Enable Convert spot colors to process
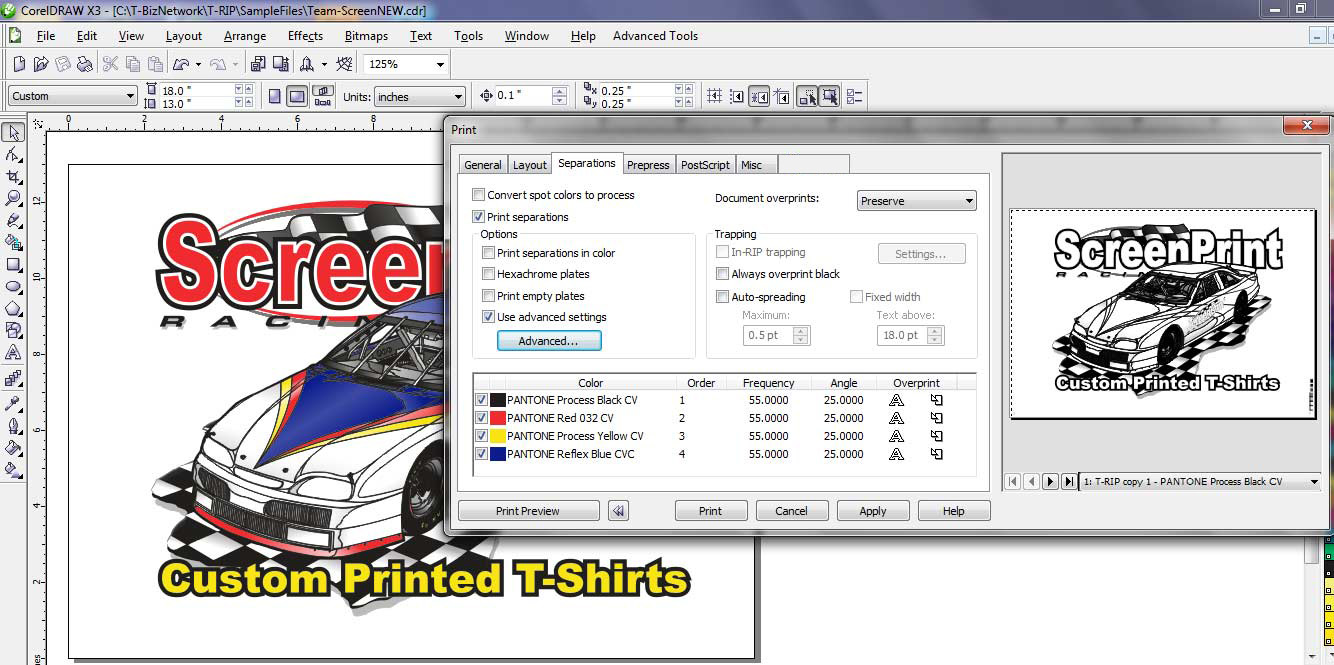 tap(479, 195)
